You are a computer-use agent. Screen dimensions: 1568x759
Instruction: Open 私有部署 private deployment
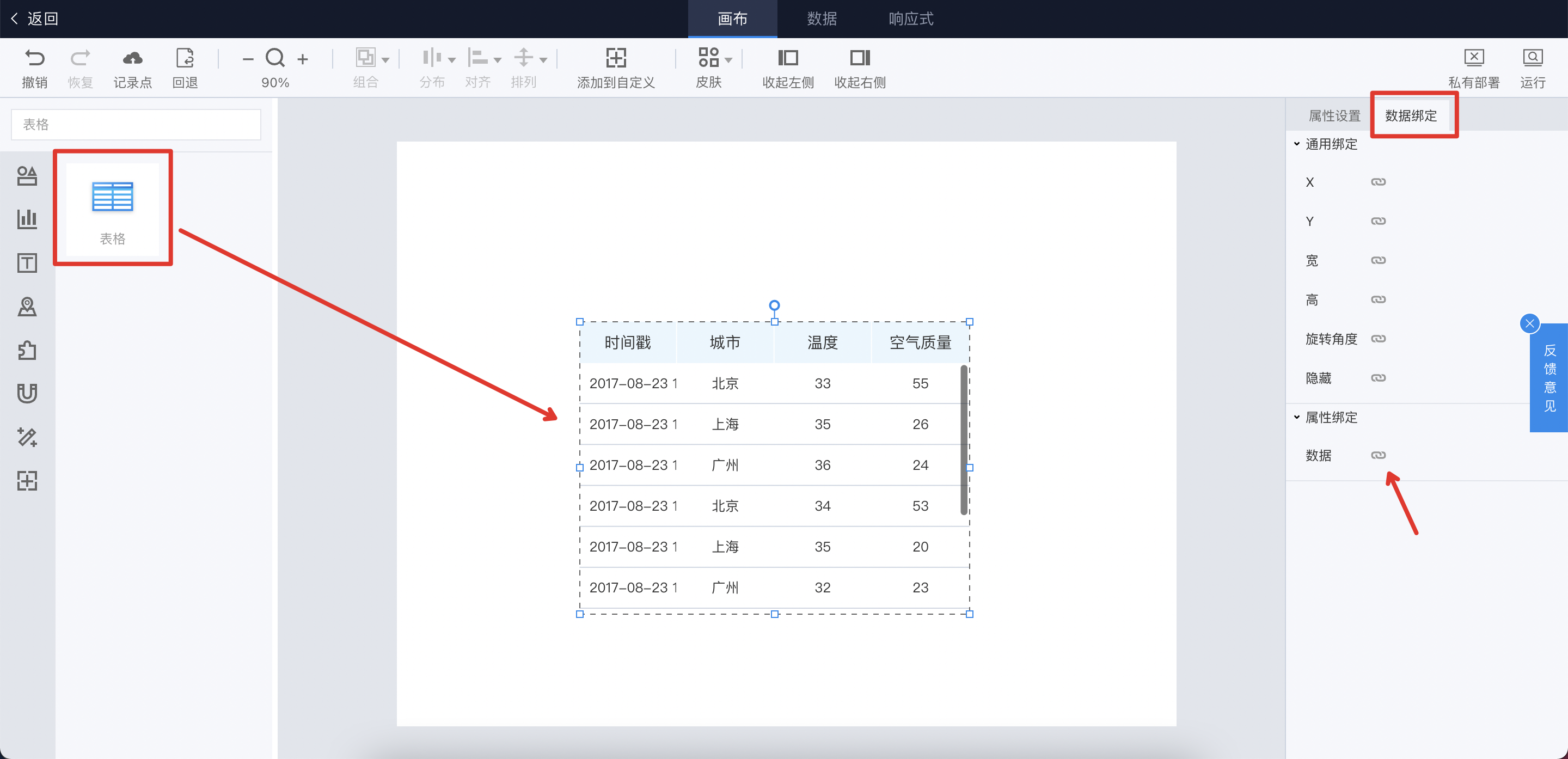[1474, 58]
